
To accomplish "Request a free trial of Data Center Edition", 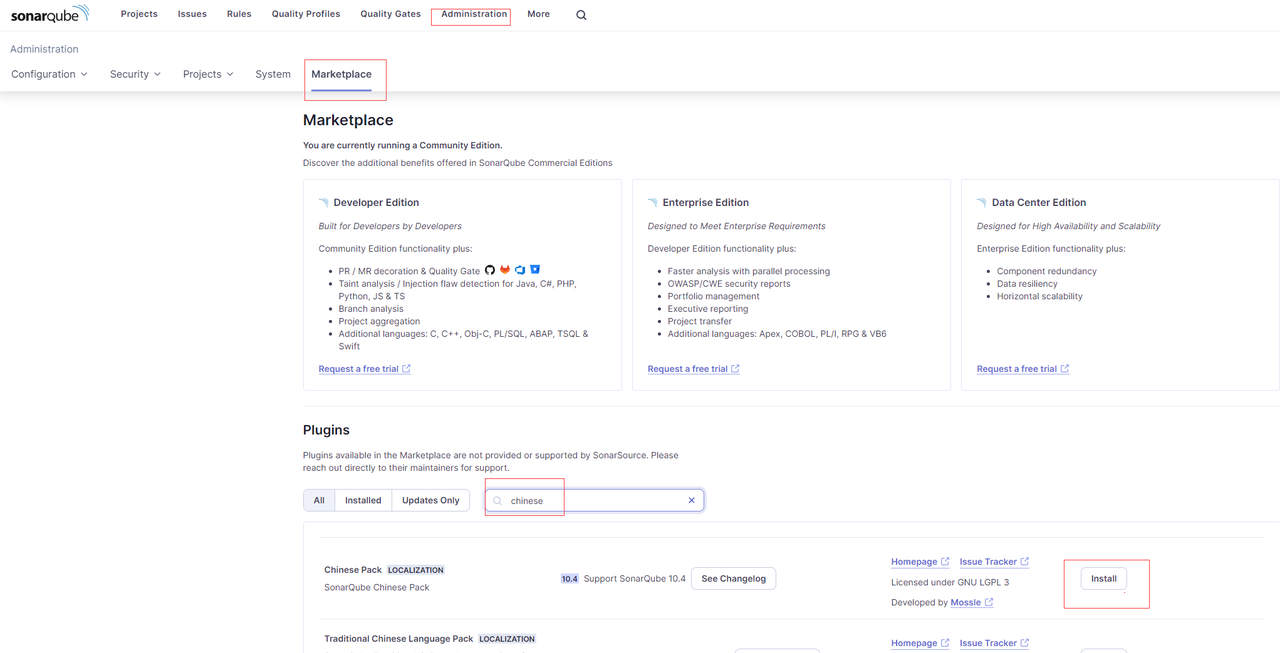I will [1016, 369].
